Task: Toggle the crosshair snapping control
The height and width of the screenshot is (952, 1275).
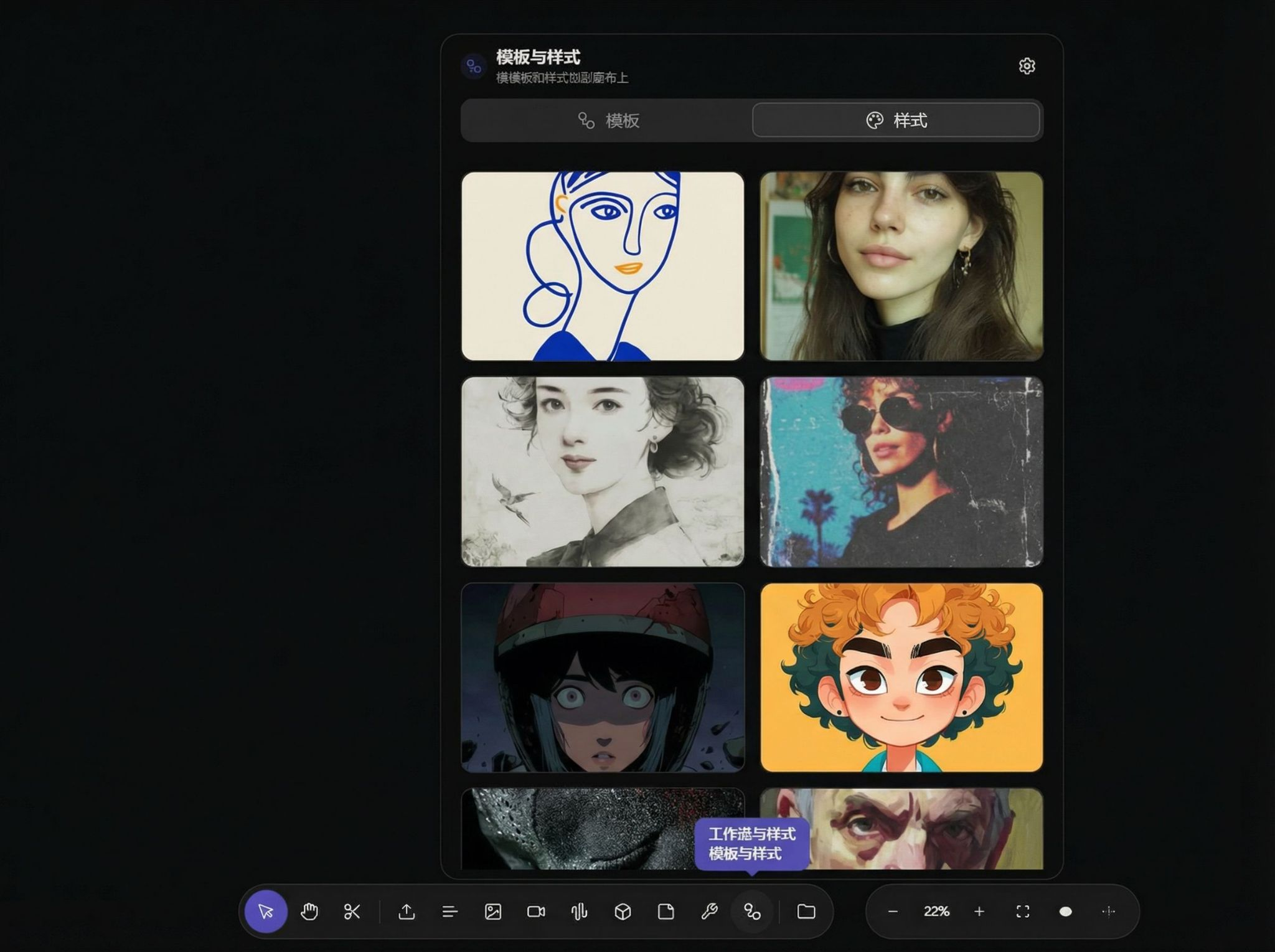Action: click(x=1109, y=912)
